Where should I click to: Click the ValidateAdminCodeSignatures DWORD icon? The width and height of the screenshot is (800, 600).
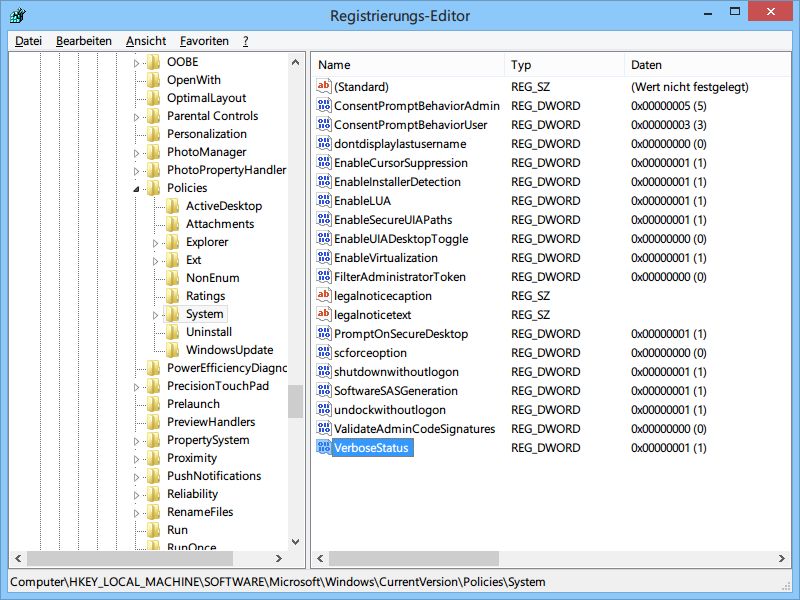(x=323, y=428)
